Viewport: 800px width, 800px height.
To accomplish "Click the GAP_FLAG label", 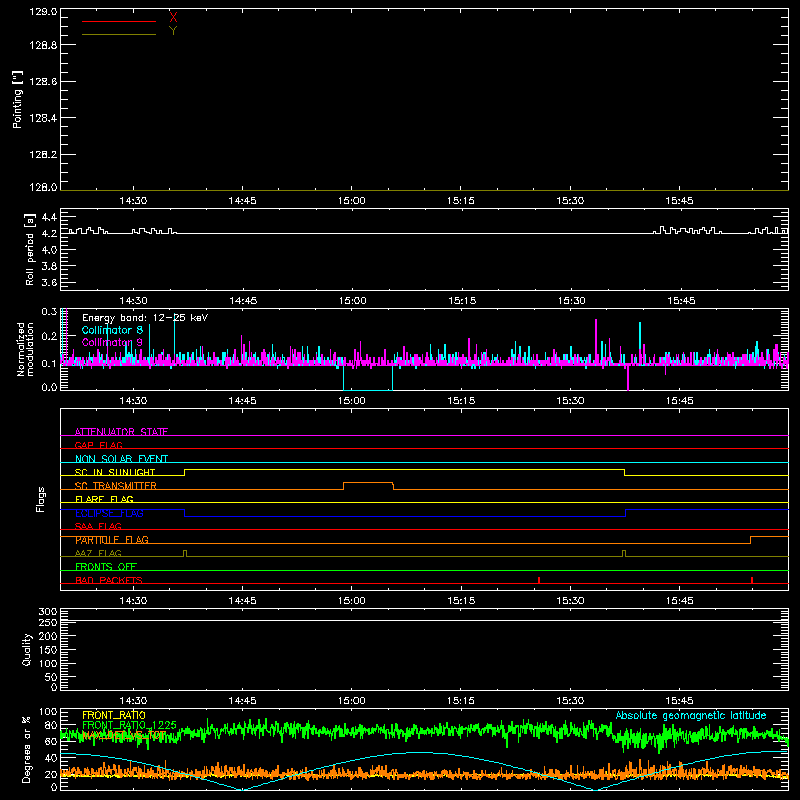I will (99, 445).
